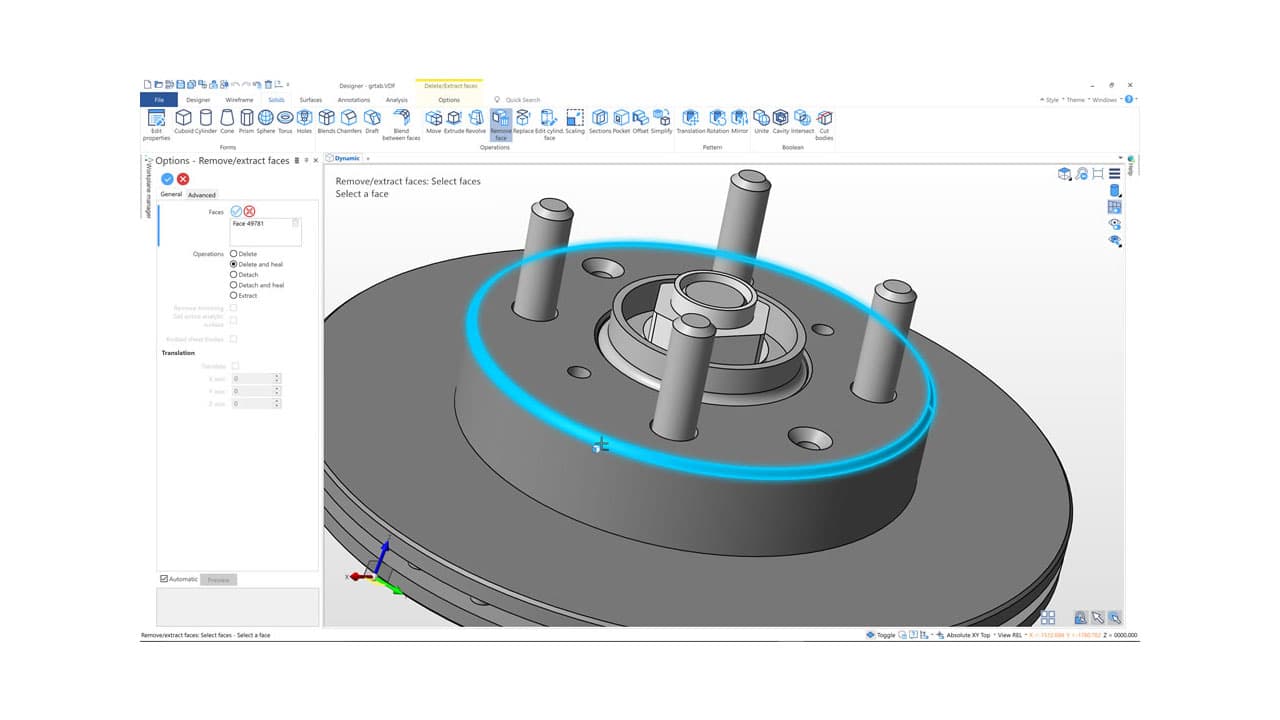Image resolution: width=1280 pixels, height=720 pixels.
Task: Open the Absolute XY Top dropdown
Action: tap(994, 635)
